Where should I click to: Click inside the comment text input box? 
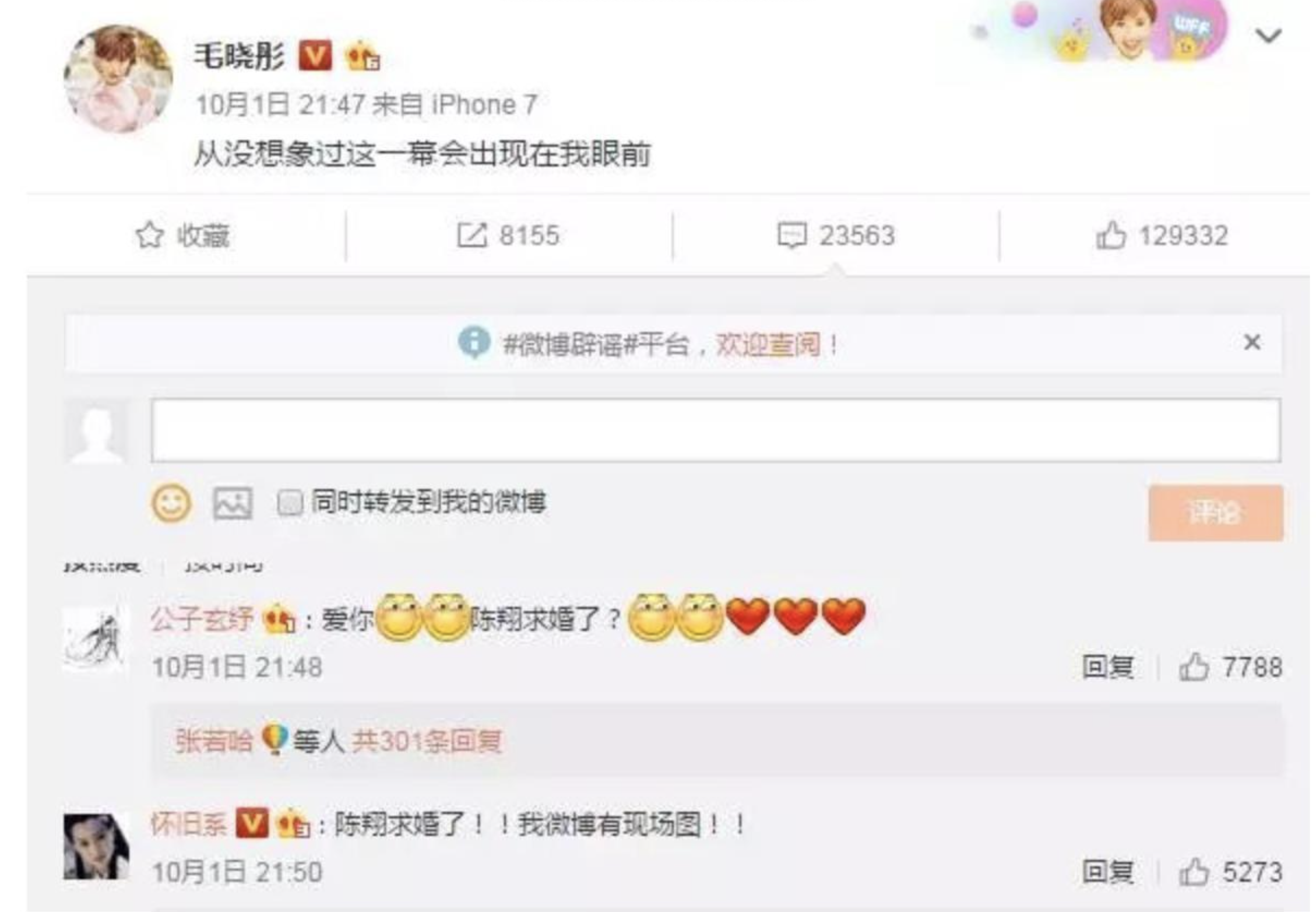pyautogui.click(x=716, y=430)
